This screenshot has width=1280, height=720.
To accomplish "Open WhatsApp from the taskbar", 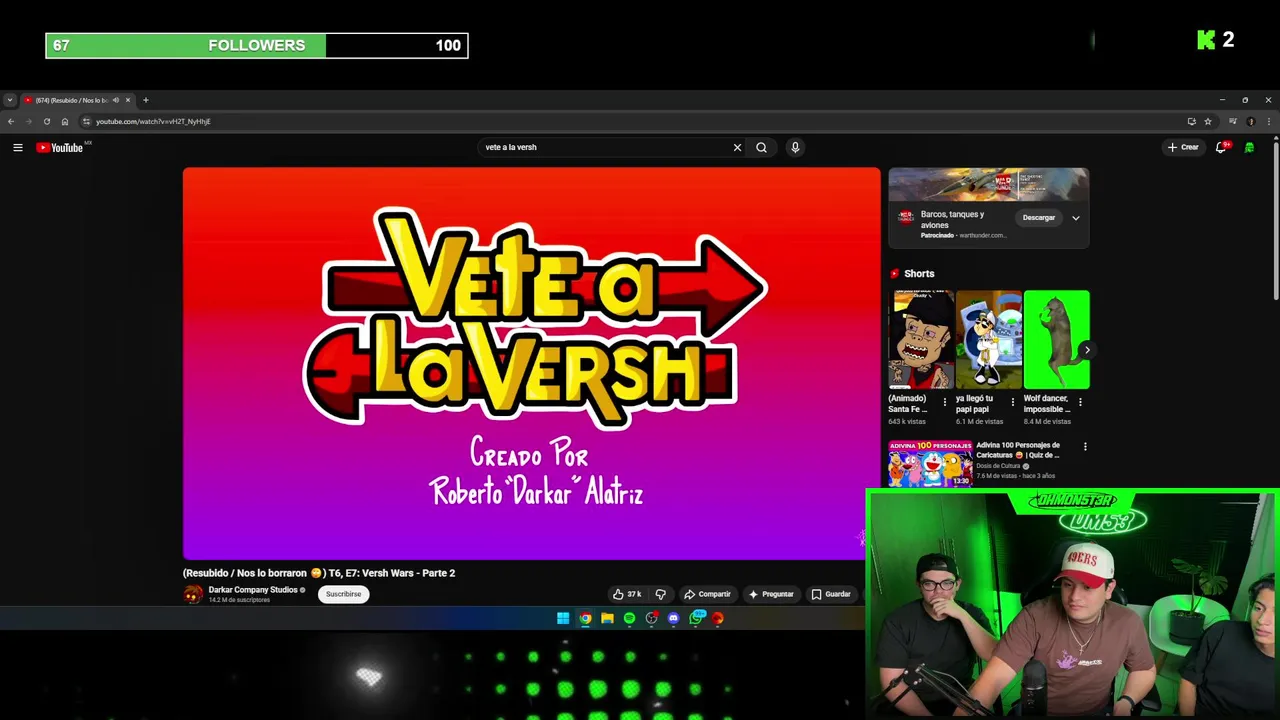I will pos(696,618).
